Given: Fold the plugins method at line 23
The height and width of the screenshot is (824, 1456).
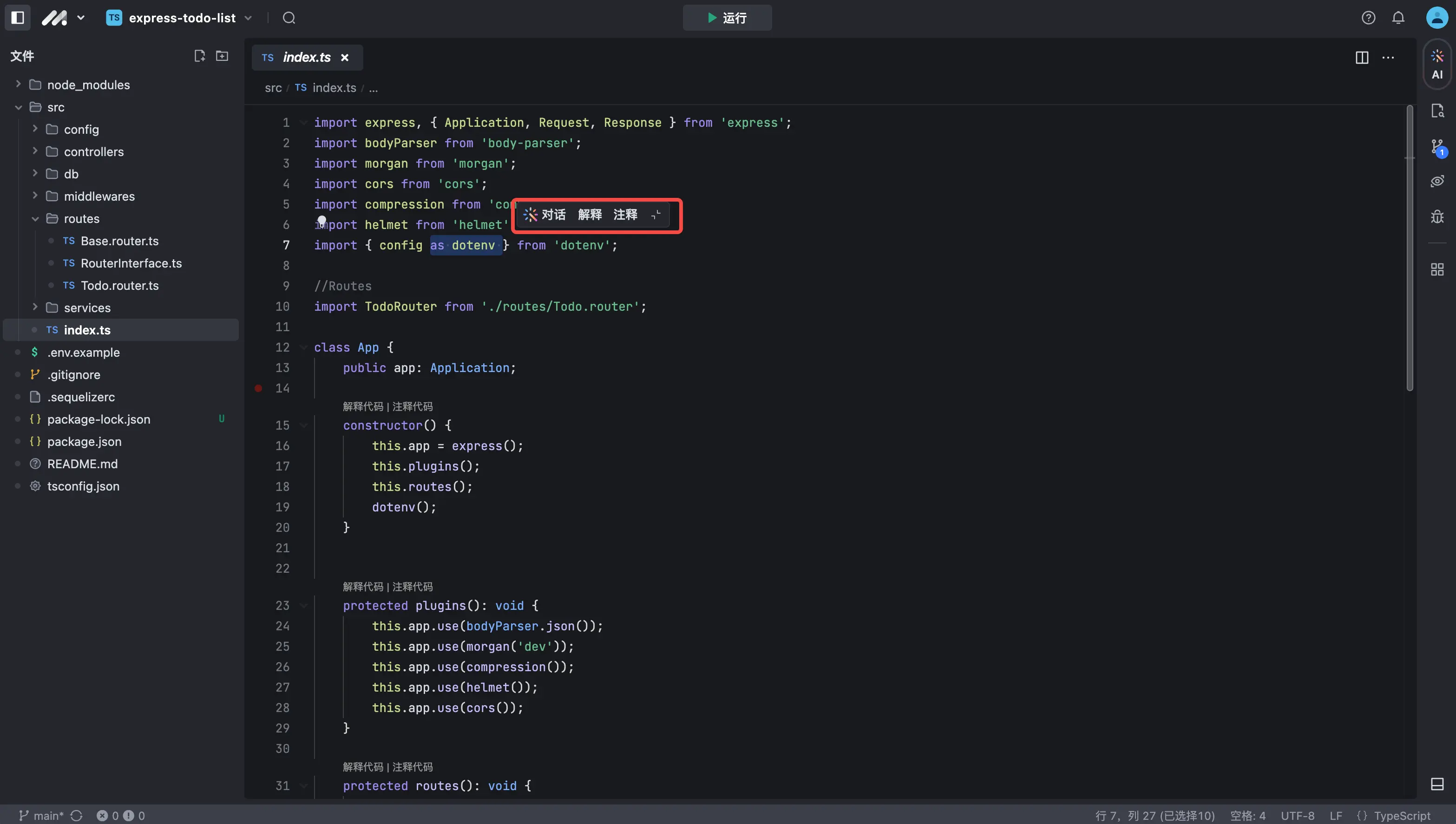Looking at the screenshot, I should point(304,606).
